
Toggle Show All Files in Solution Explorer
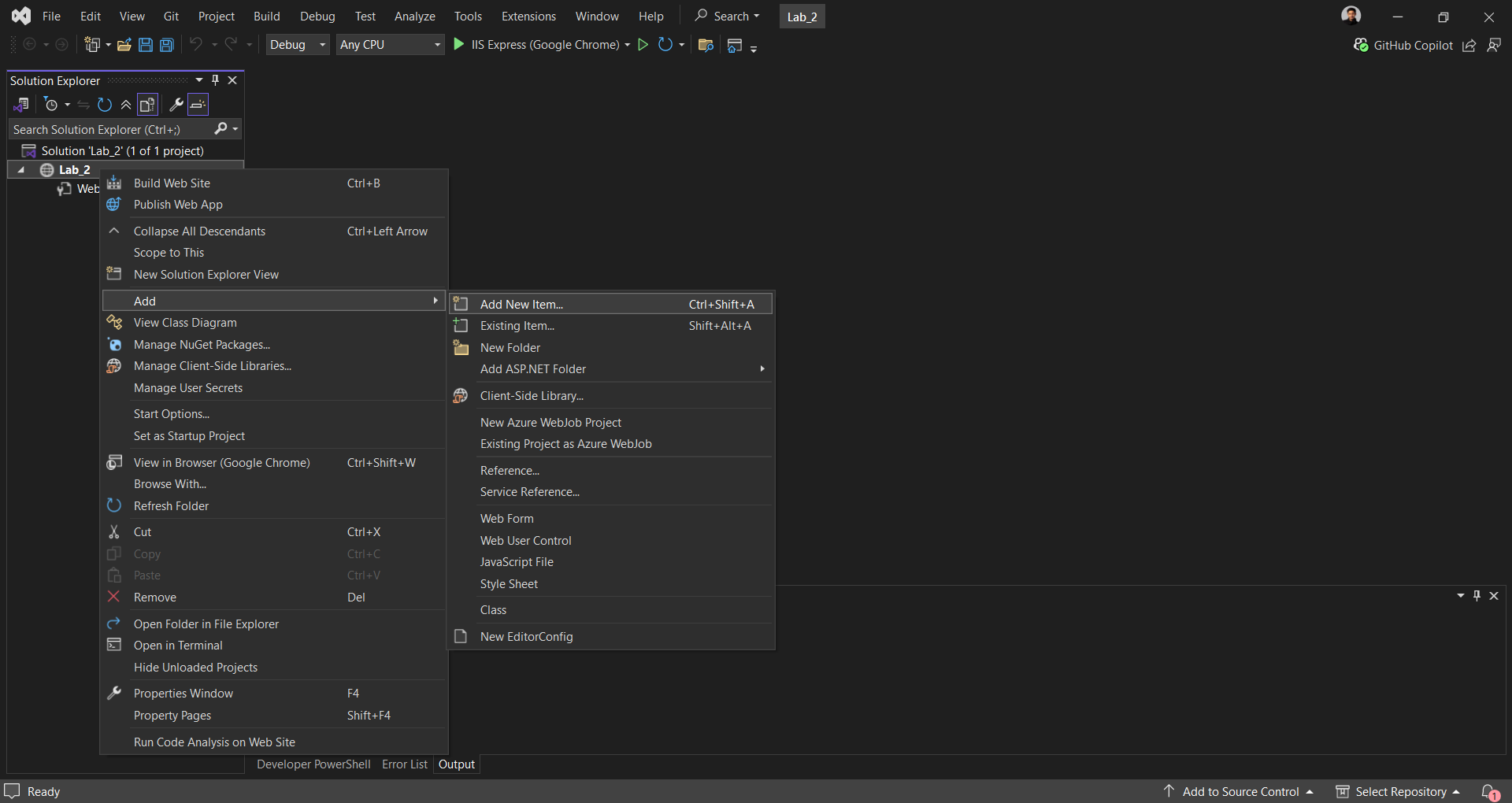tap(147, 105)
